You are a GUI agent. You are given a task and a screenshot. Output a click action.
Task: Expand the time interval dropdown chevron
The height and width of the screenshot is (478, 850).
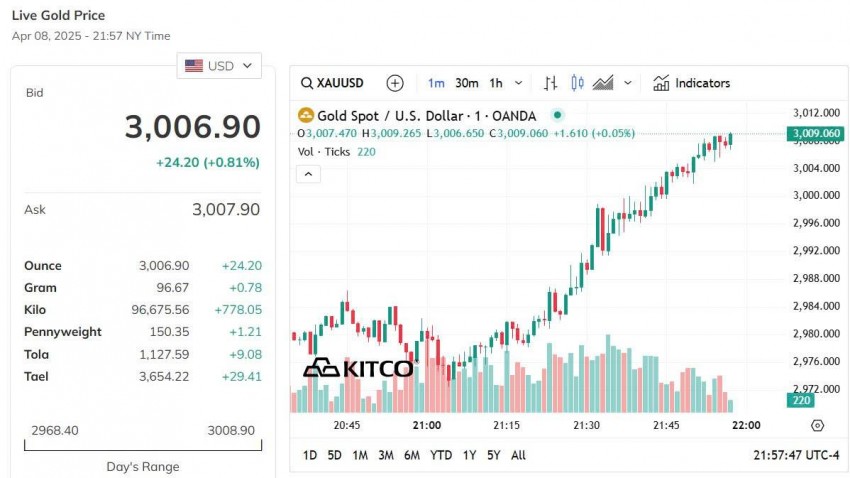pyautogui.click(x=518, y=83)
